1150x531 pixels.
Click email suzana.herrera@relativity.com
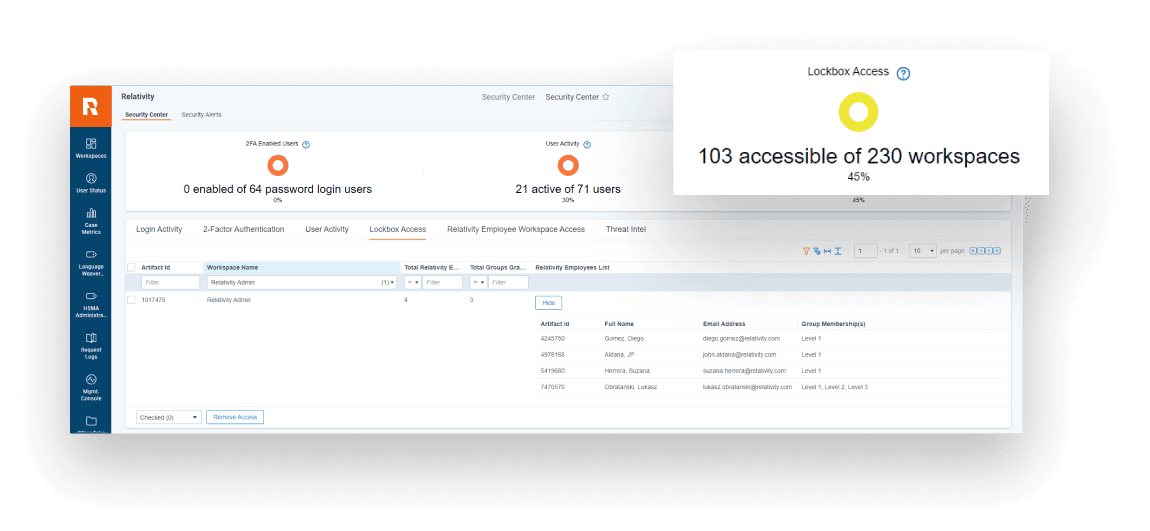click(744, 371)
